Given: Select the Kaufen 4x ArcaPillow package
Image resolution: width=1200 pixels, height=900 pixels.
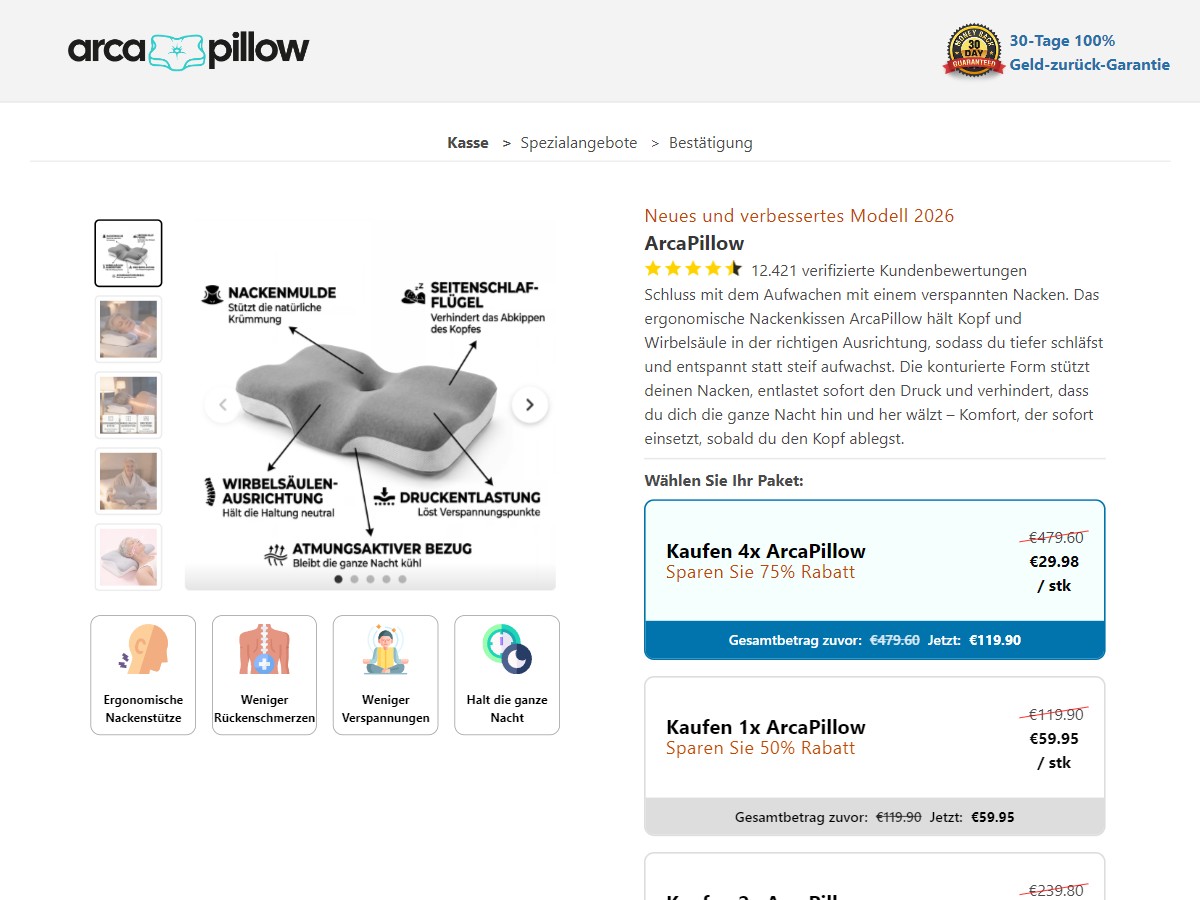Looking at the screenshot, I should click(875, 580).
